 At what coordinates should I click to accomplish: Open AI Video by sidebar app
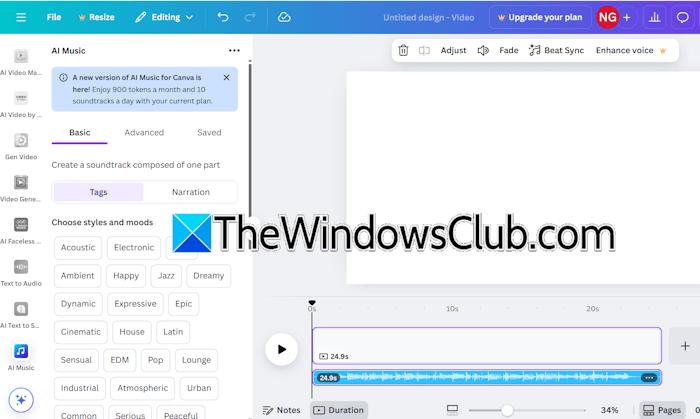21,104
